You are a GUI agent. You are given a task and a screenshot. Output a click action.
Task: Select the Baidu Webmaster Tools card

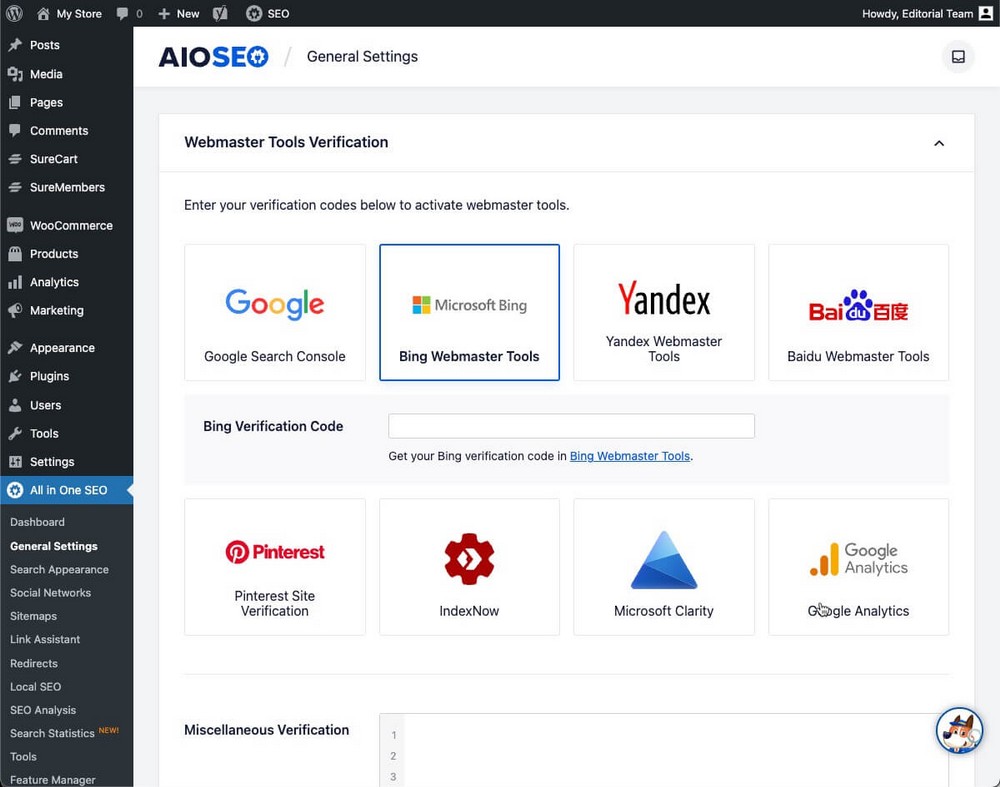tap(858, 313)
